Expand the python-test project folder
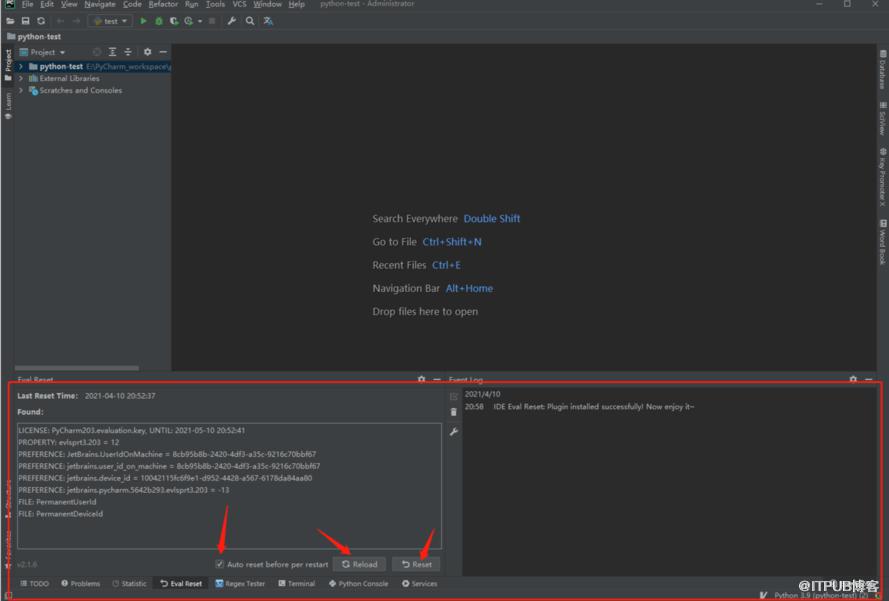 pos(21,66)
